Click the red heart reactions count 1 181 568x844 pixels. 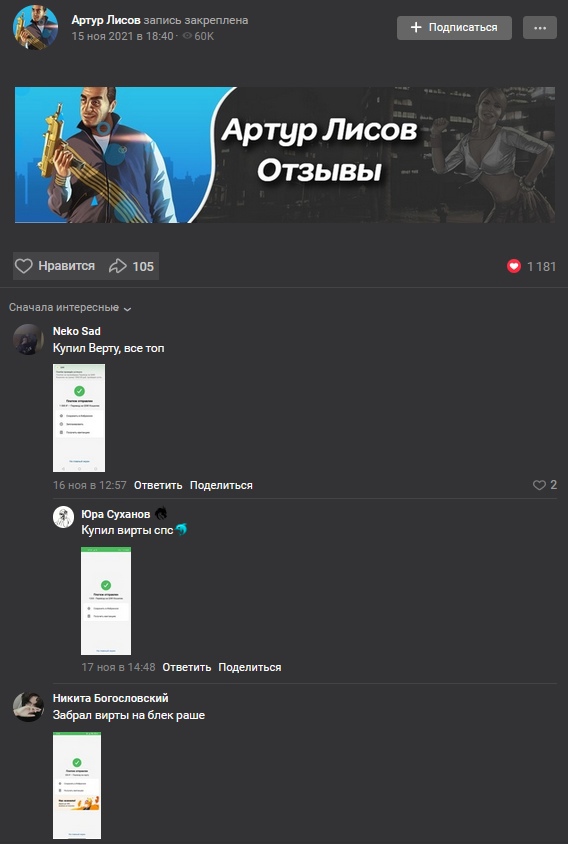click(x=531, y=266)
